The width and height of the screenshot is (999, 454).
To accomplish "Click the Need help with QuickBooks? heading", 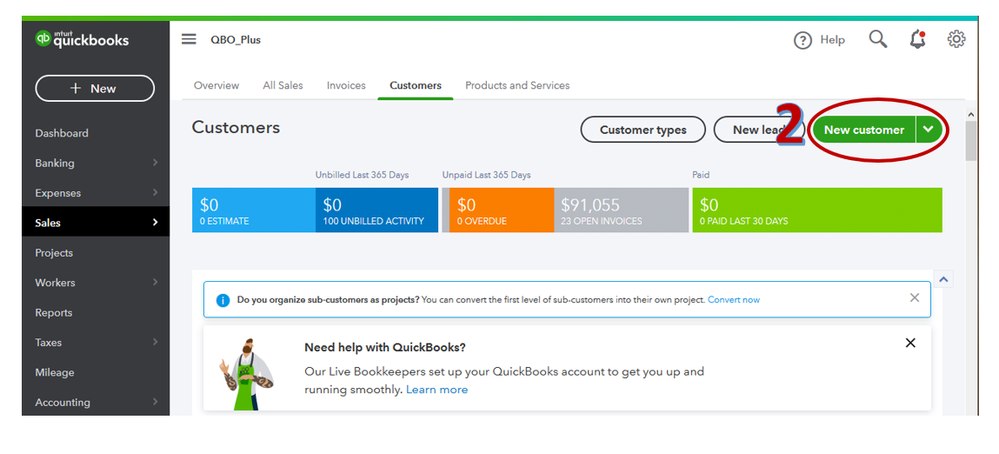I will point(385,348).
